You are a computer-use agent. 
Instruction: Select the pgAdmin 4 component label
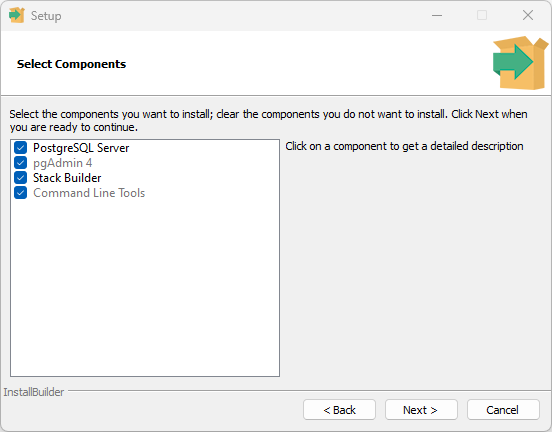click(63, 163)
